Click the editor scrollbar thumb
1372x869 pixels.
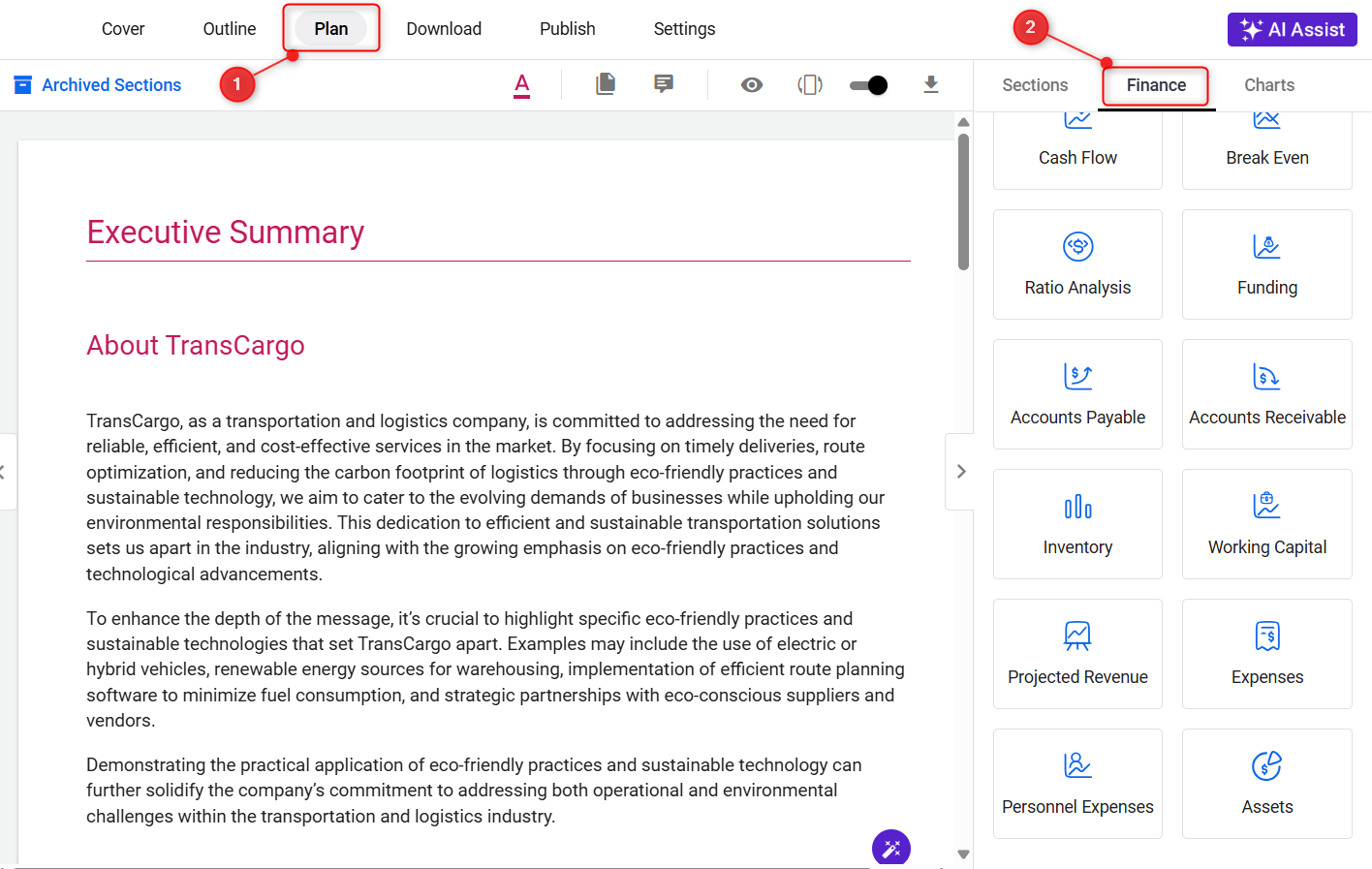(x=963, y=202)
